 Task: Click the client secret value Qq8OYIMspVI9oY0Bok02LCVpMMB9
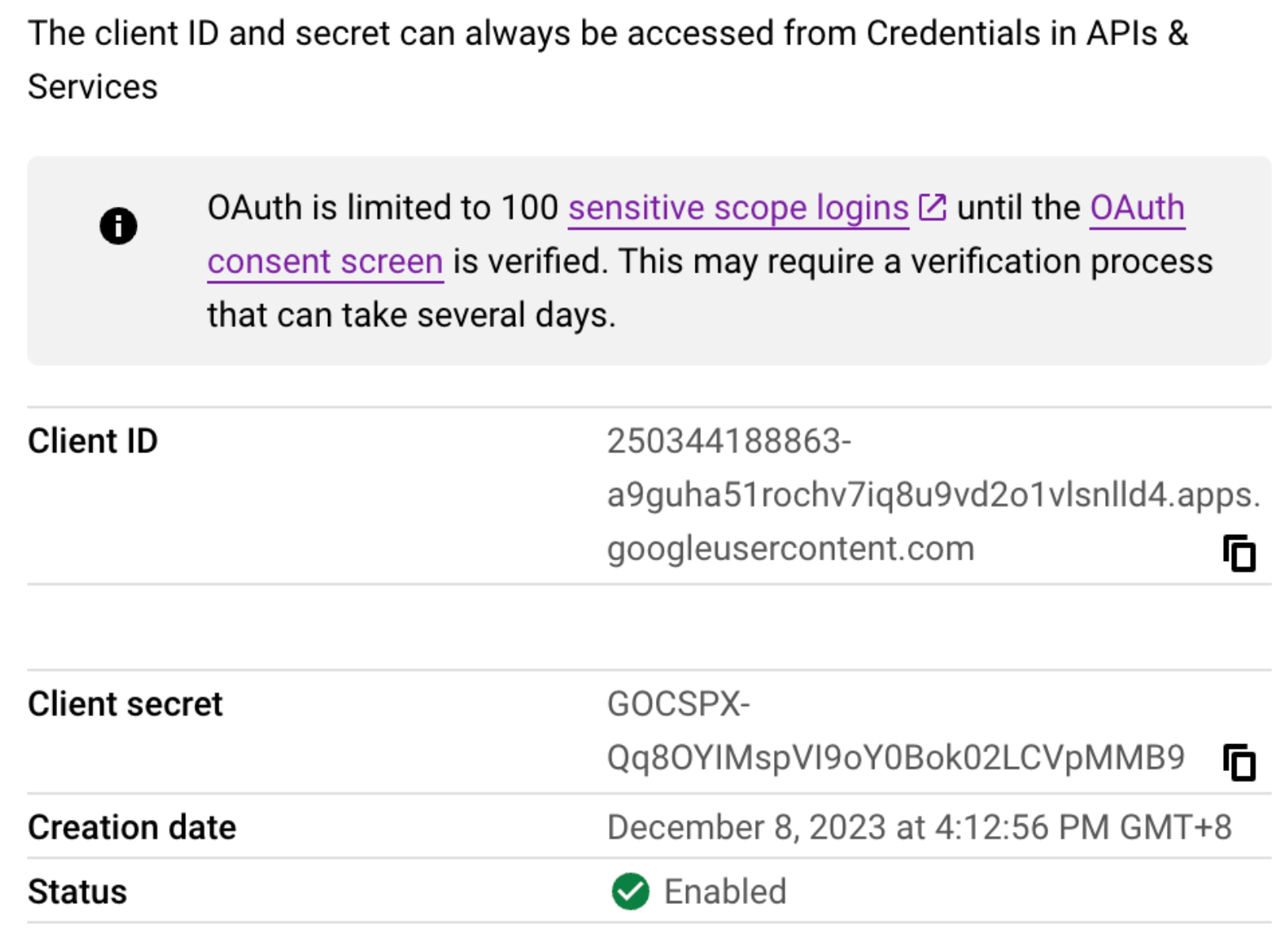[896, 758]
